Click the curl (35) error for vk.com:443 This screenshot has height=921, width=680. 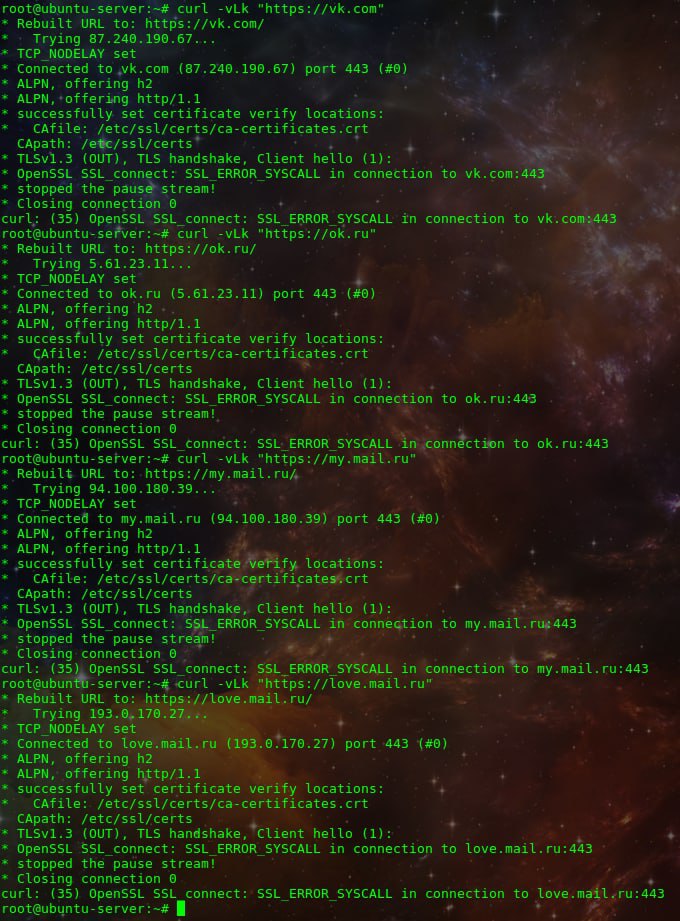pyautogui.click(x=309, y=219)
